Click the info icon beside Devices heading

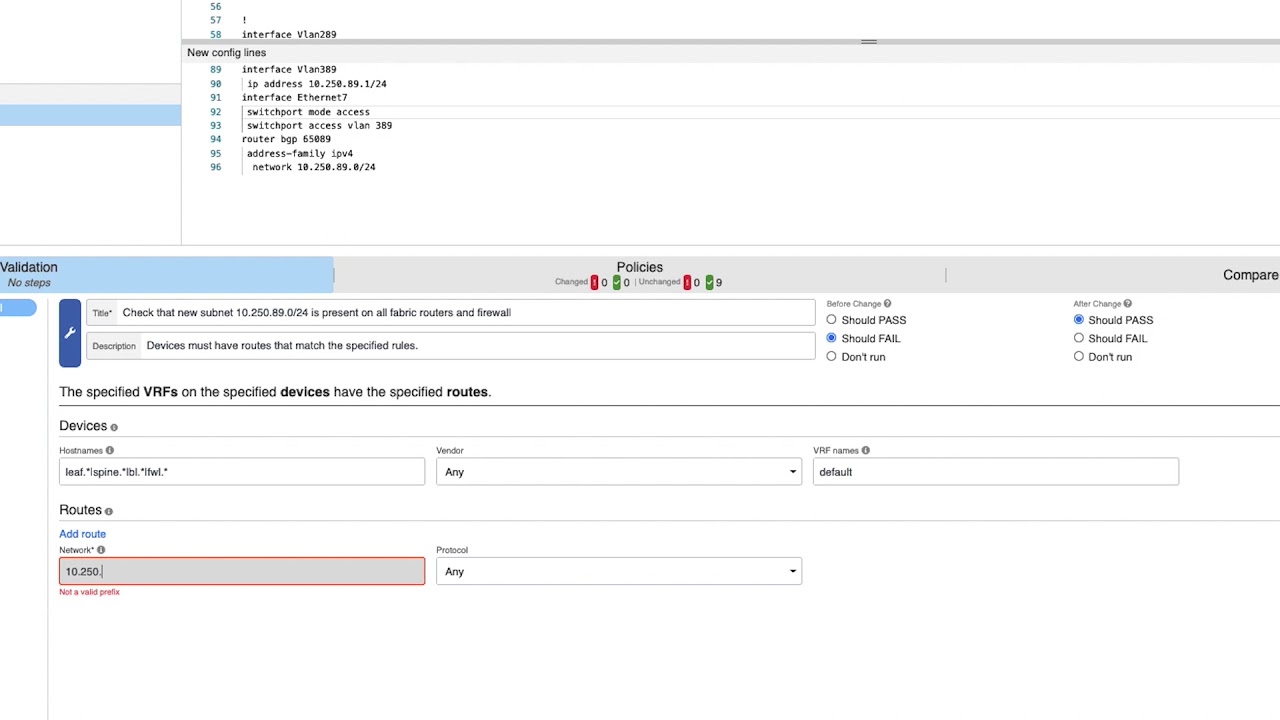pyautogui.click(x=113, y=427)
